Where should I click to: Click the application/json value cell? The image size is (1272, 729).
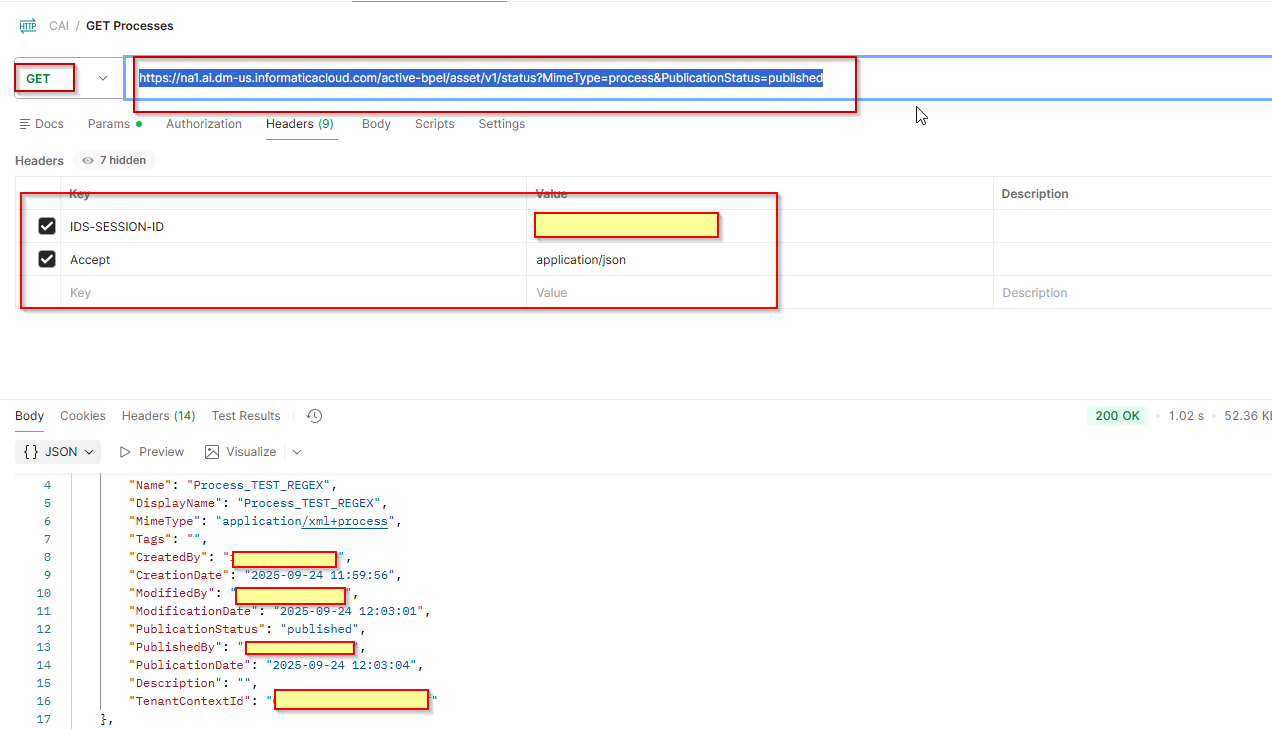[760, 260]
